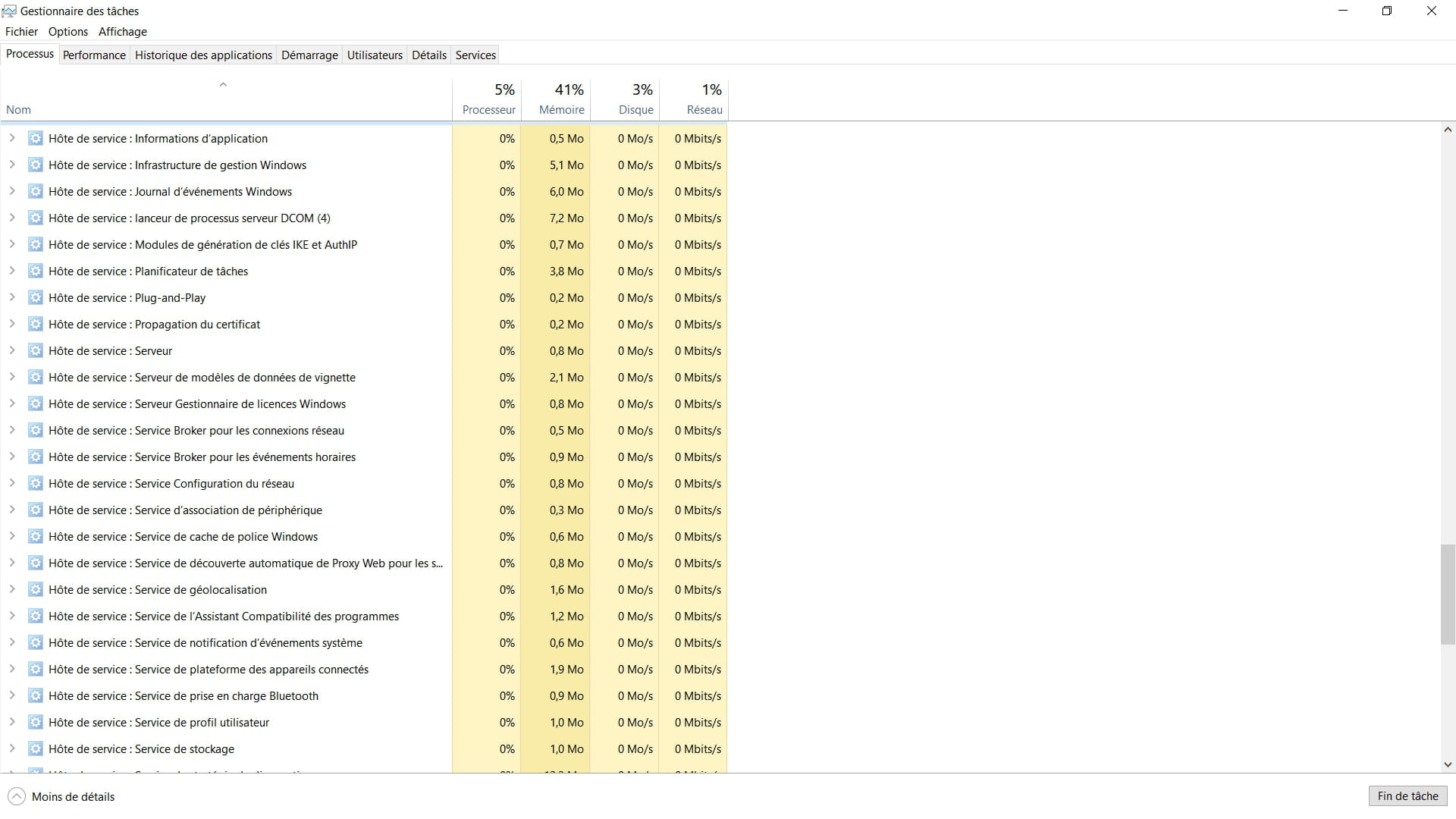Click the scrollbar up arrow
Viewport: 1456px width, 819px height.
pyautogui.click(x=1448, y=130)
